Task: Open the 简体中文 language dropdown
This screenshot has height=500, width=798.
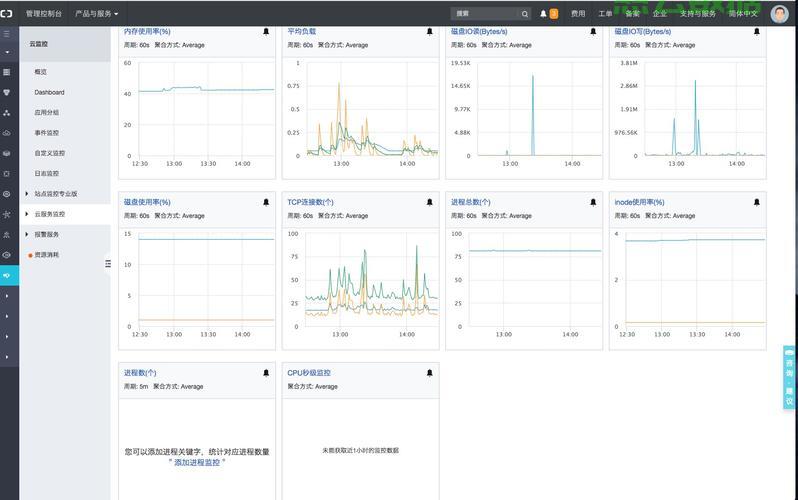Action: (743, 14)
